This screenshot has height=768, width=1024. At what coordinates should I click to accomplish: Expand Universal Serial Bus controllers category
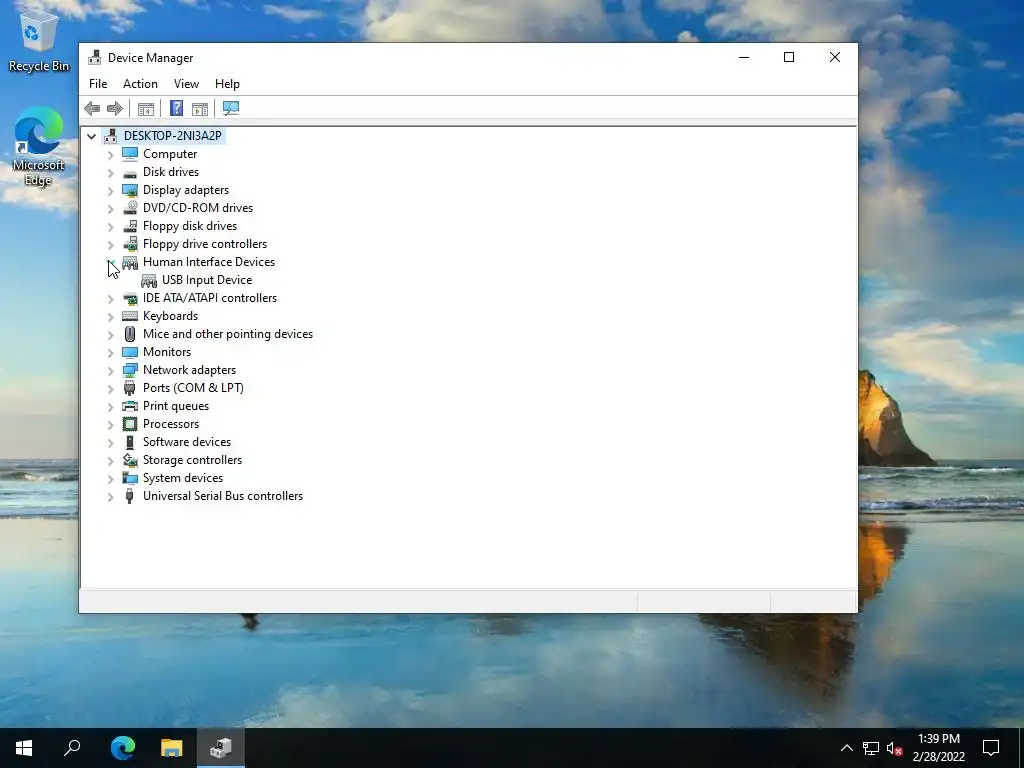tap(110, 497)
